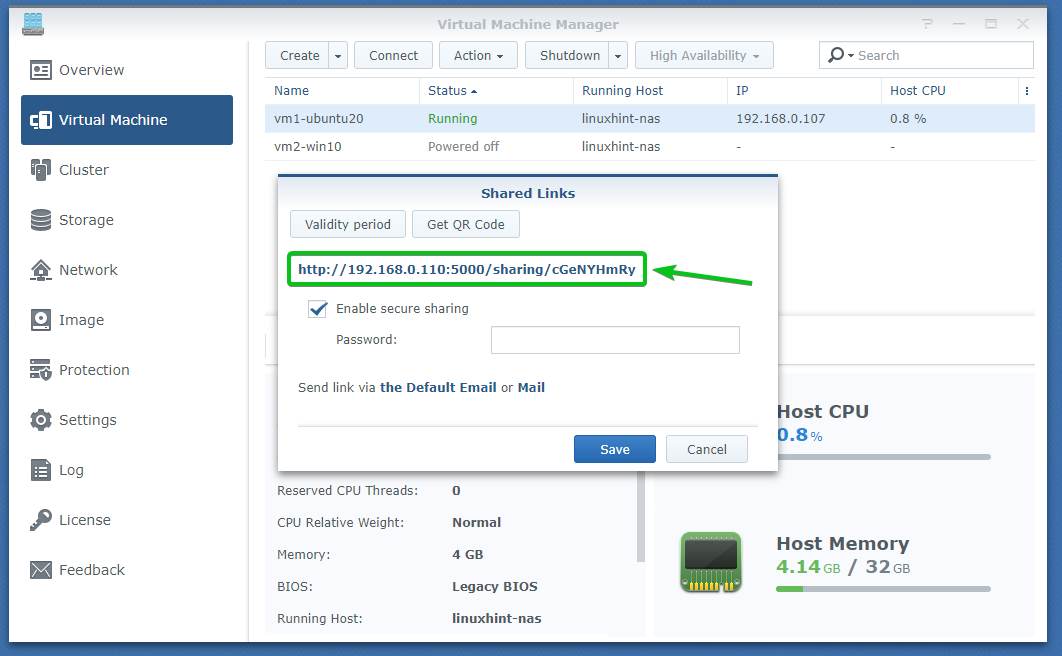This screenshot has height=656, width=1062.
Task: Click the Search input box
Action: [x=926, y=55]
